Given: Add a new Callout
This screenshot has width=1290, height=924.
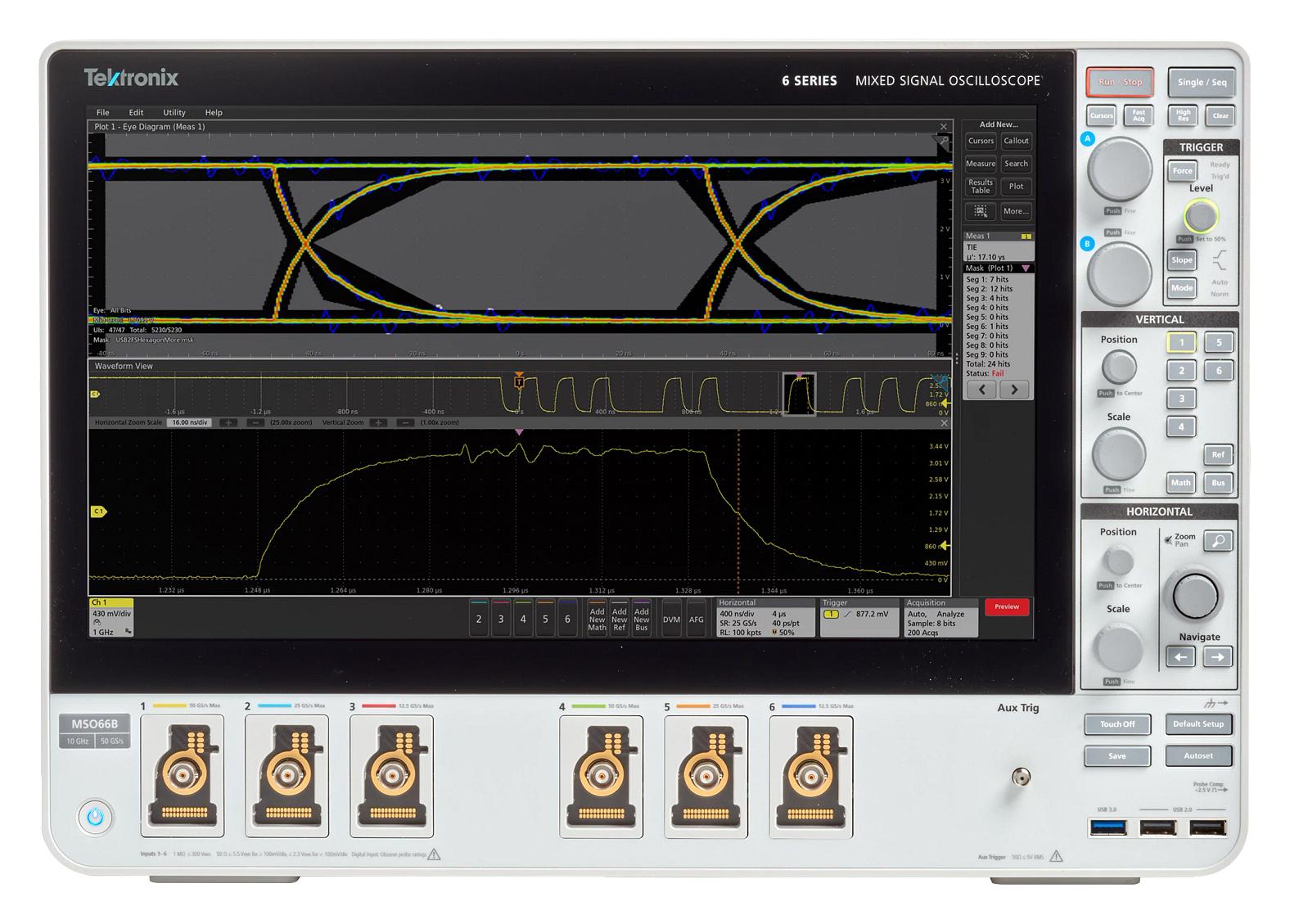Looking at the screenshot, I should (x=1016, y=141).
